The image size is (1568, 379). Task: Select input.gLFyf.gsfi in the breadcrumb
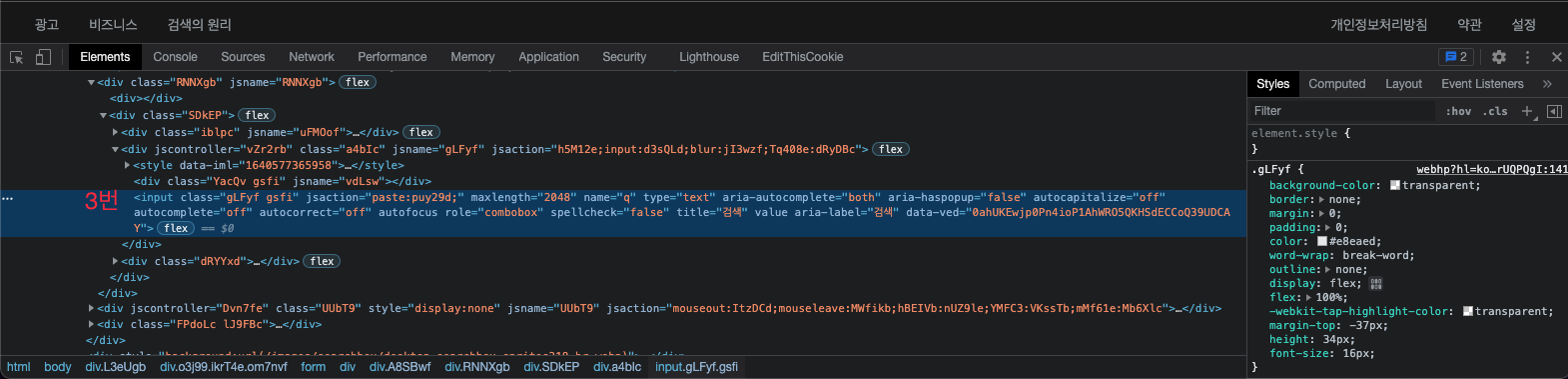pyautogui.click(x=696, y=367)
